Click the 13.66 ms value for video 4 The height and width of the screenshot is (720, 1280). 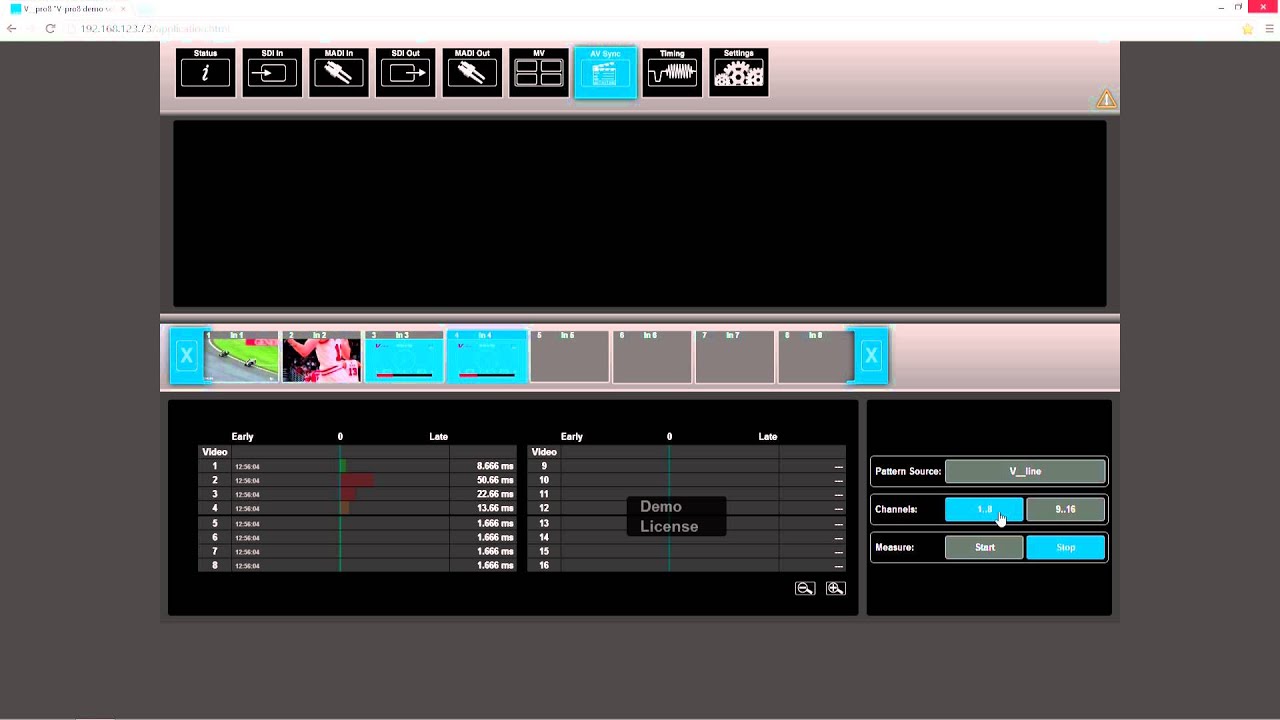pos(495,508)
